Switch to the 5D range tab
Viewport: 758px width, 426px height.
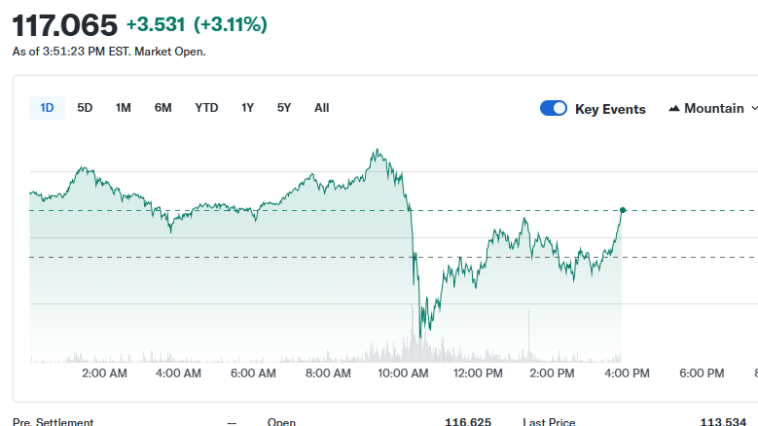(x=85, y=108)
